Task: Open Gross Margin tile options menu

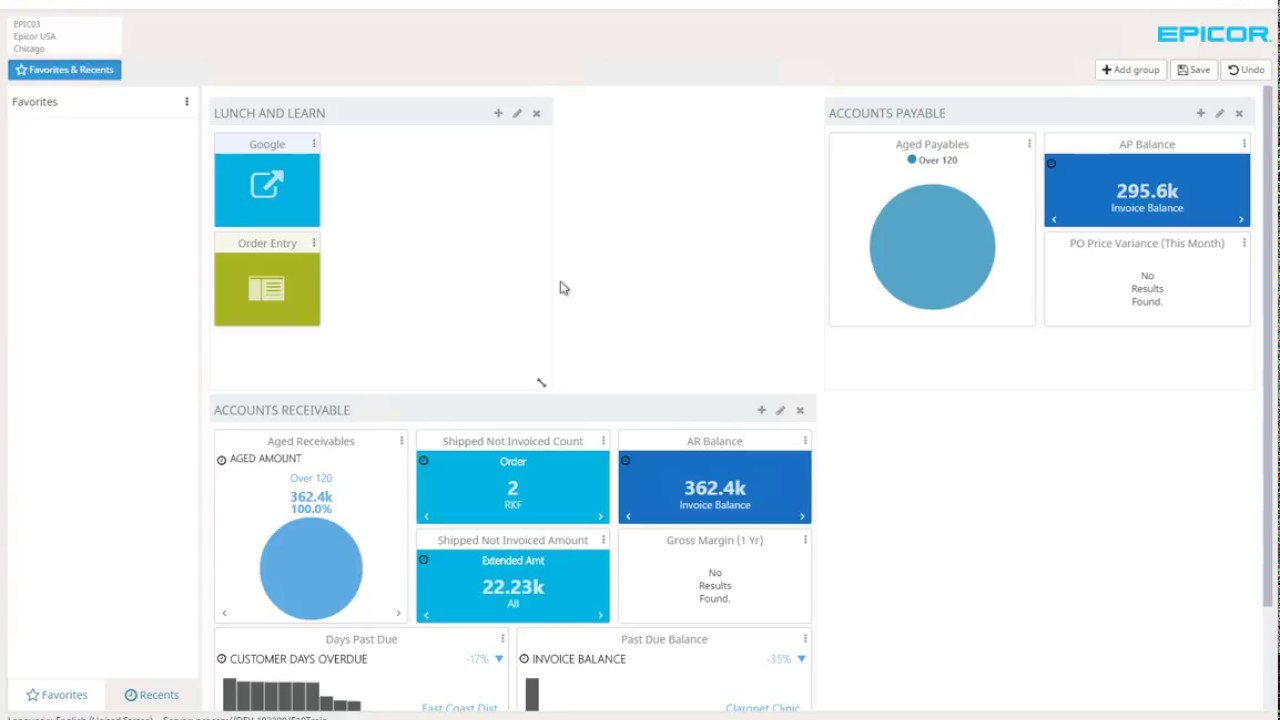Action: (x=805, y=540)
